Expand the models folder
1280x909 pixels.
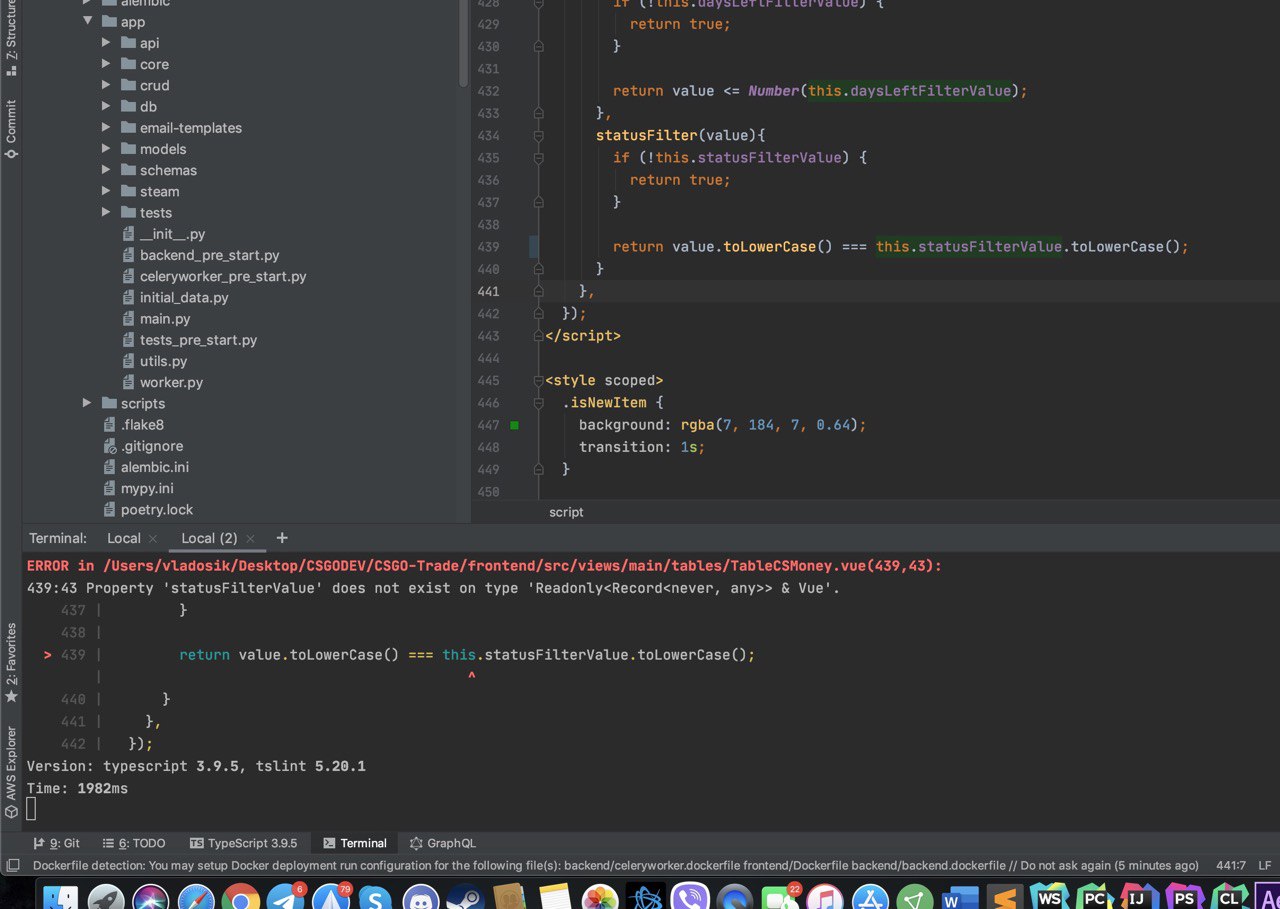(106, 149)
